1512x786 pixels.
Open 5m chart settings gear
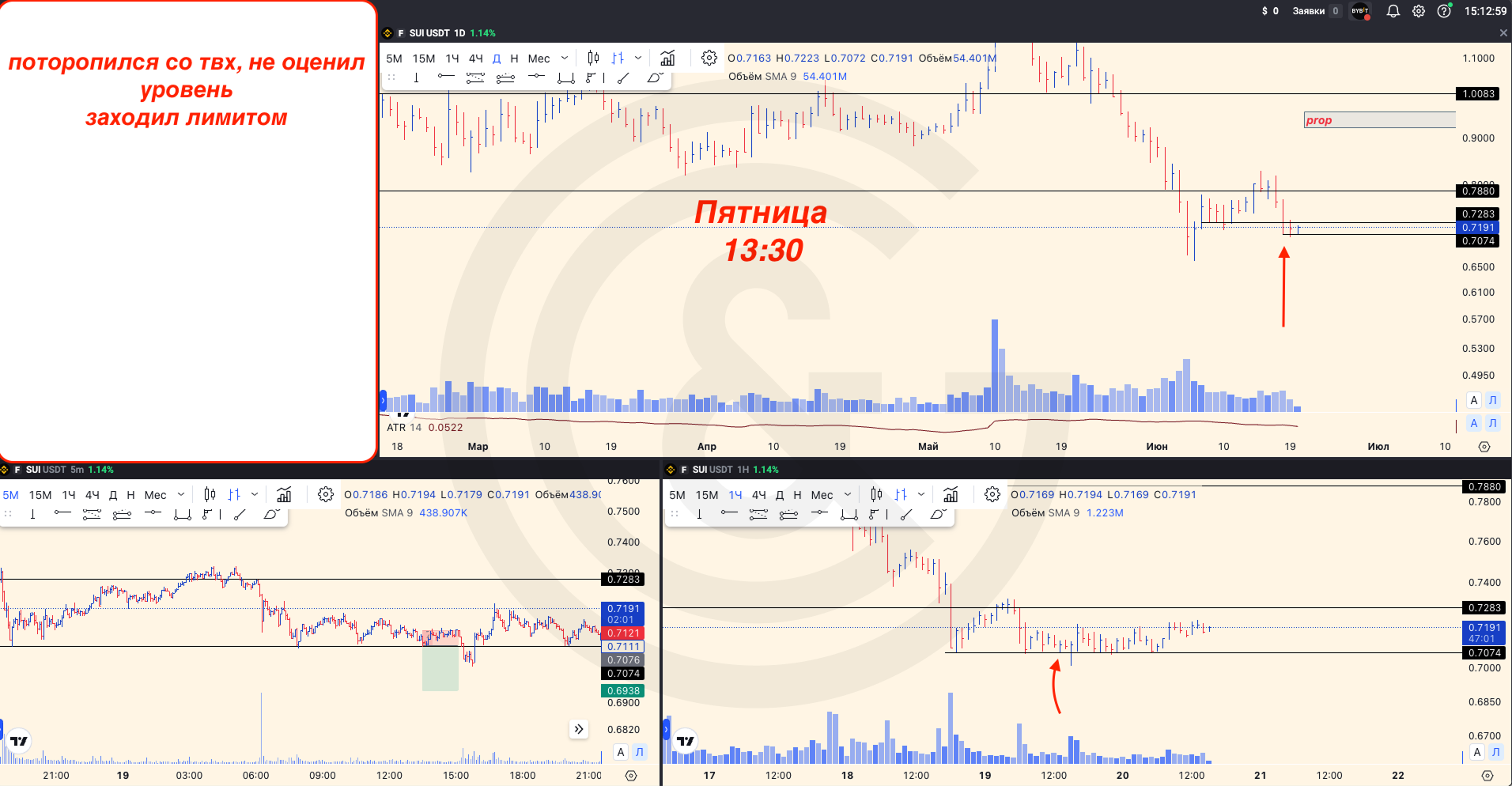click(326, 495)
